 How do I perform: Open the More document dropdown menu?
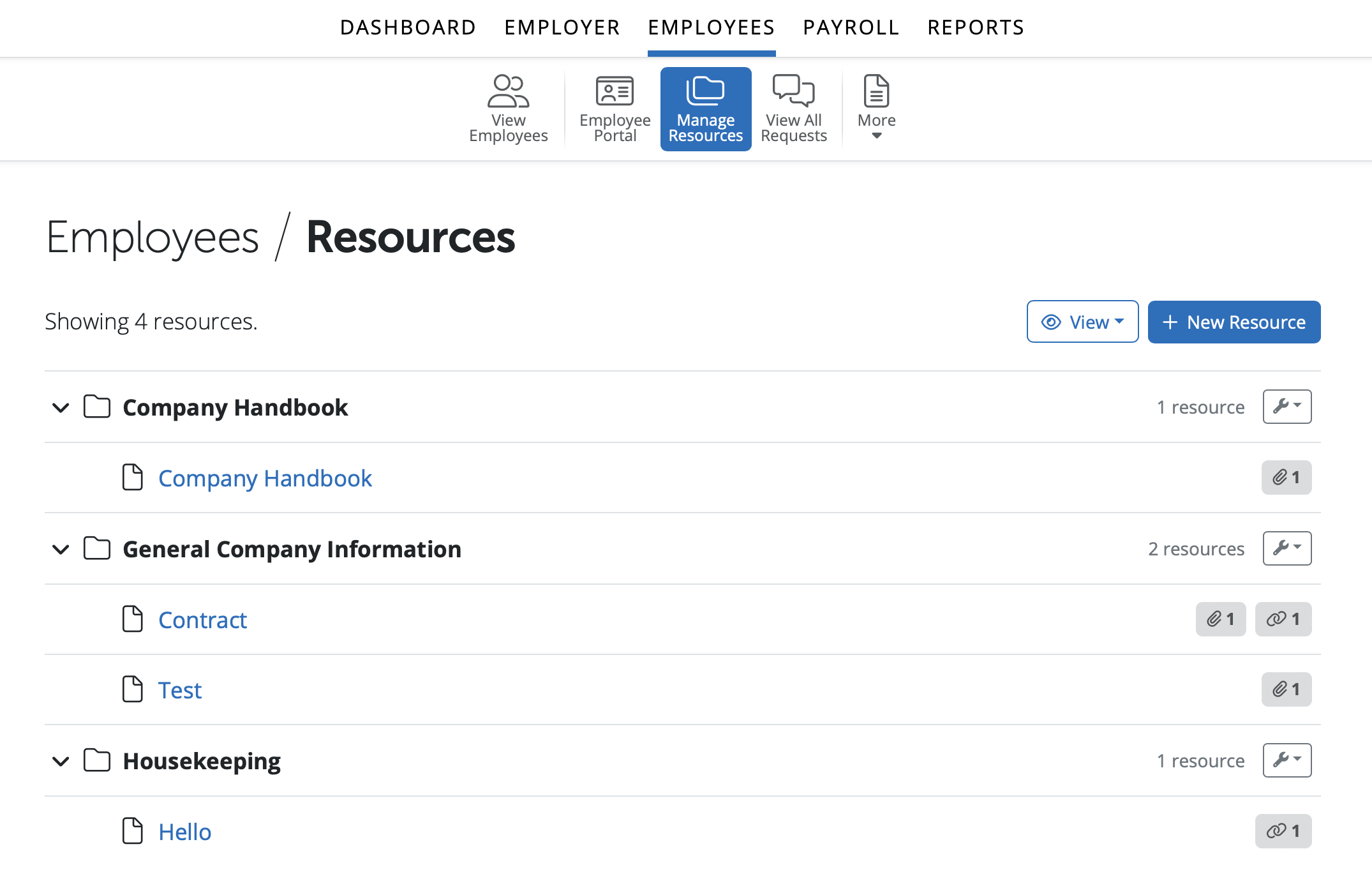(876, 109)
